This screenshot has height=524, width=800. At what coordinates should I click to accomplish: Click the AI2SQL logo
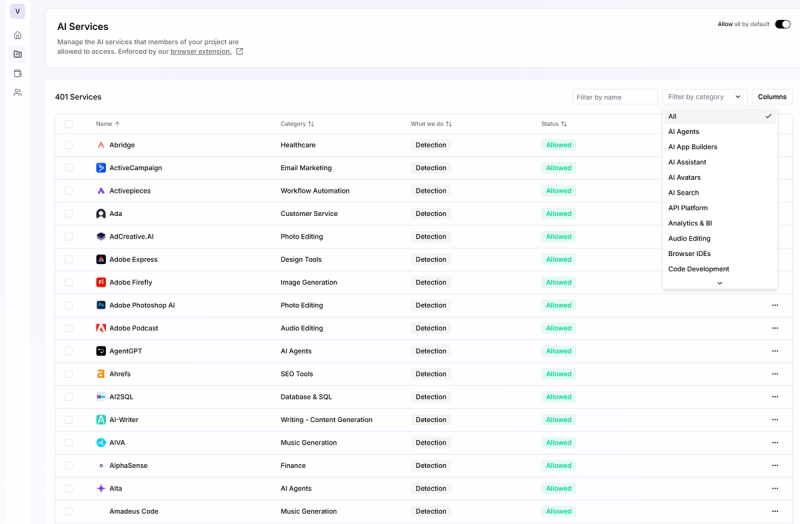click(x=101, y=396)
